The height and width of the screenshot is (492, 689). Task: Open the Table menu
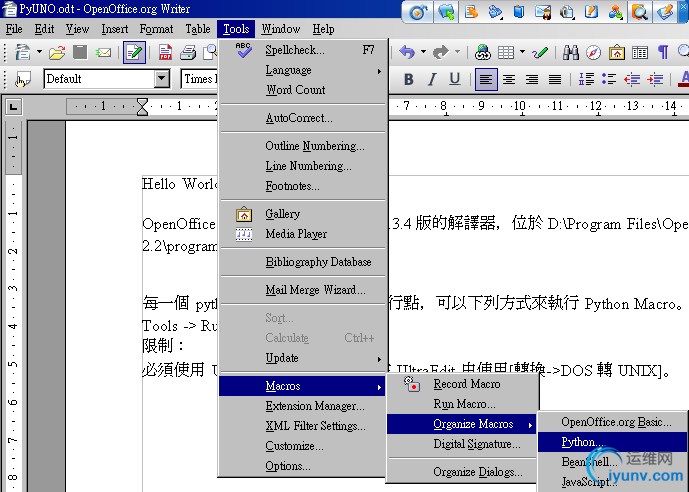(198, 29)
